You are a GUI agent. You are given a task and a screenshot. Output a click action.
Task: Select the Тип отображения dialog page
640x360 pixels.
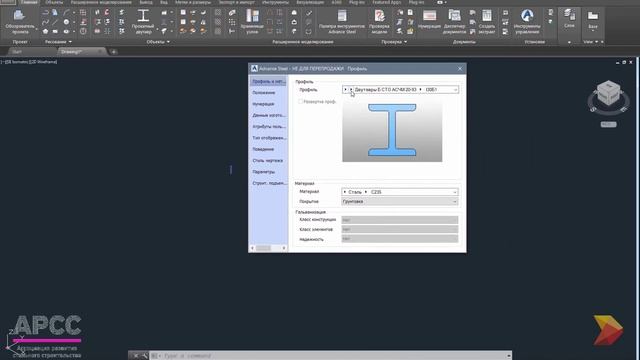268,138
